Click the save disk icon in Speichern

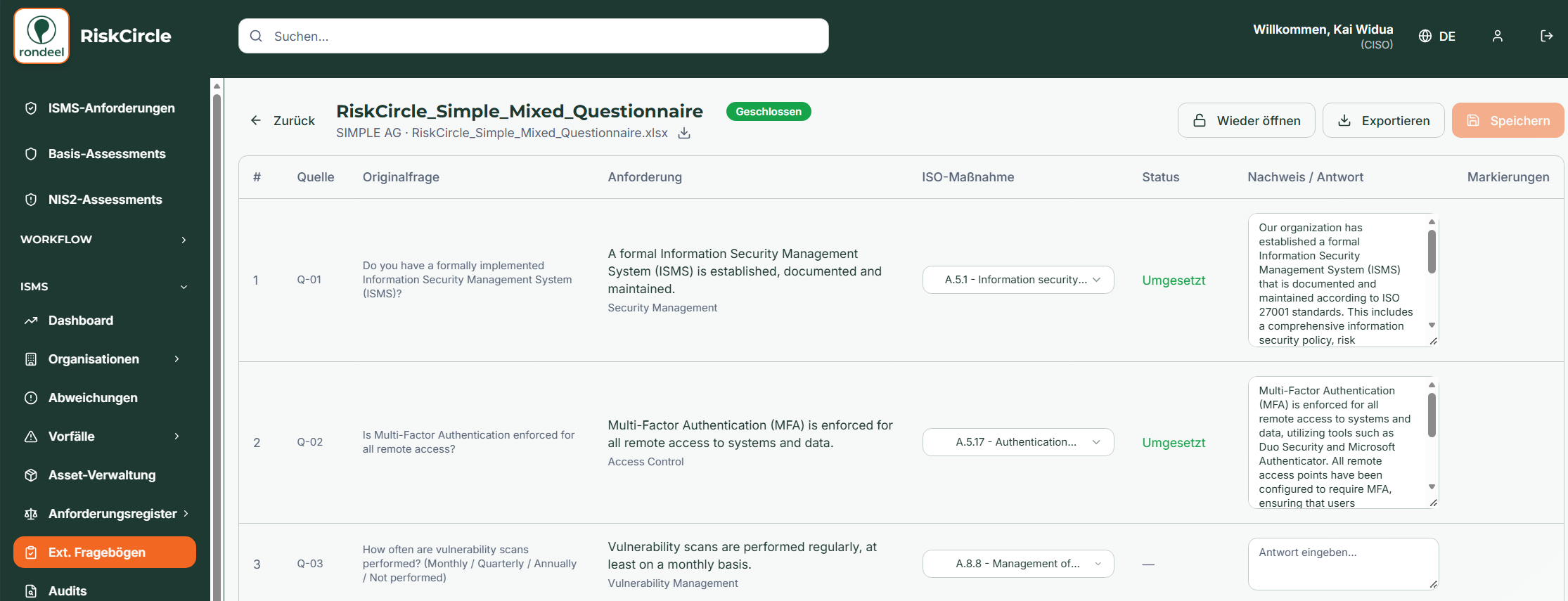pos(1473,120)
